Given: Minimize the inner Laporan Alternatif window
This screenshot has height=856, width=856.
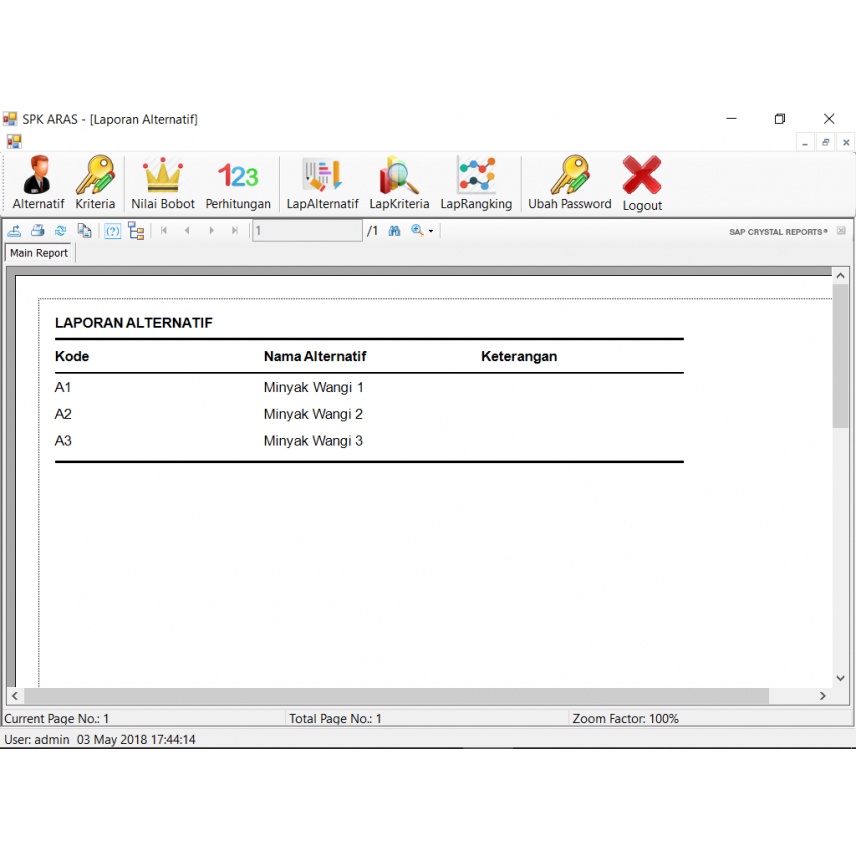Looking at the screenshot, I should (805, 143).
